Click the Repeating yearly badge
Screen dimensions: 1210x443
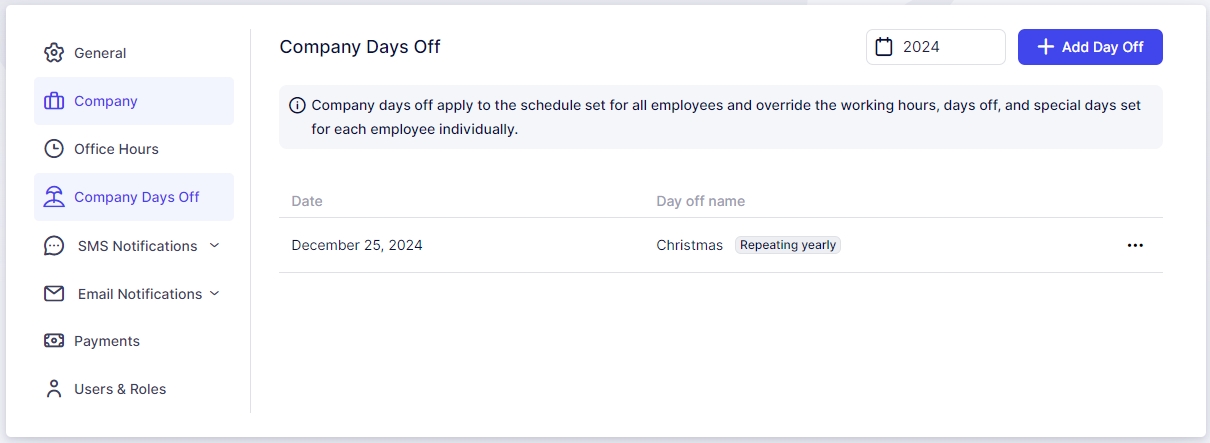[x=788, y=245]
